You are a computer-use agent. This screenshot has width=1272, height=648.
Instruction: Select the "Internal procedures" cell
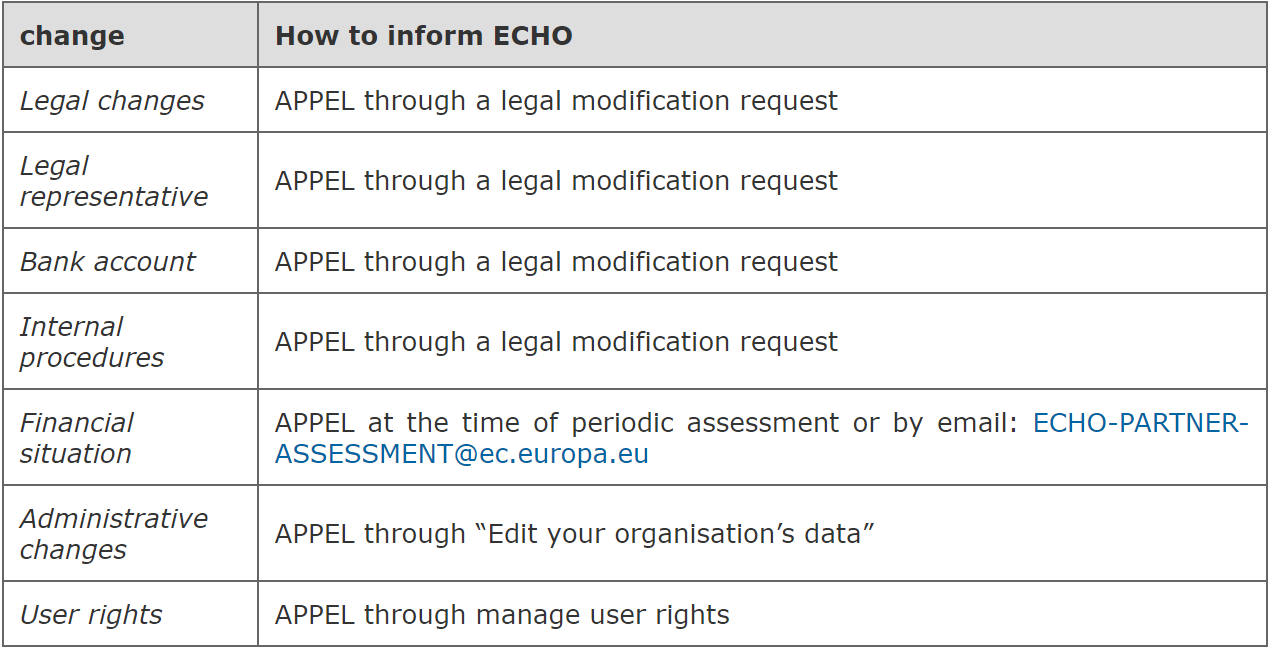[92, 342]
